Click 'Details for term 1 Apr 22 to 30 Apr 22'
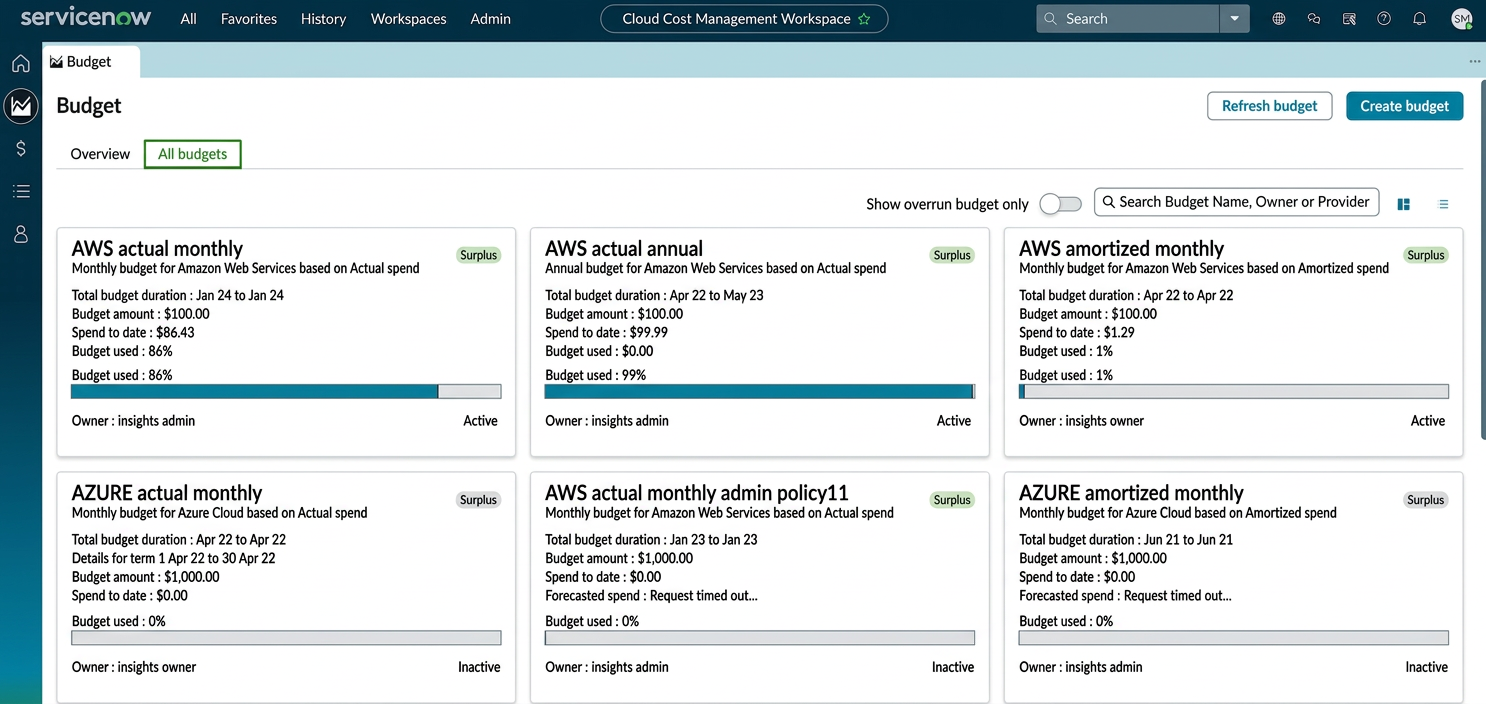The height and width of the screenshot is (704, 1486). pyautogui.click(x=174, y=558)
